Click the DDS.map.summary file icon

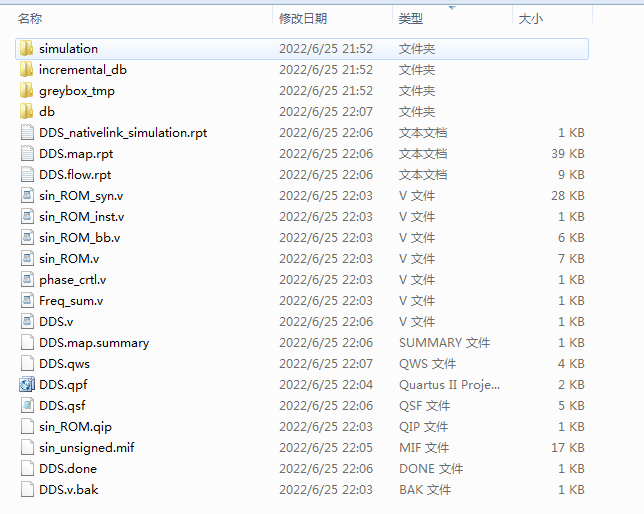(27, 342)
